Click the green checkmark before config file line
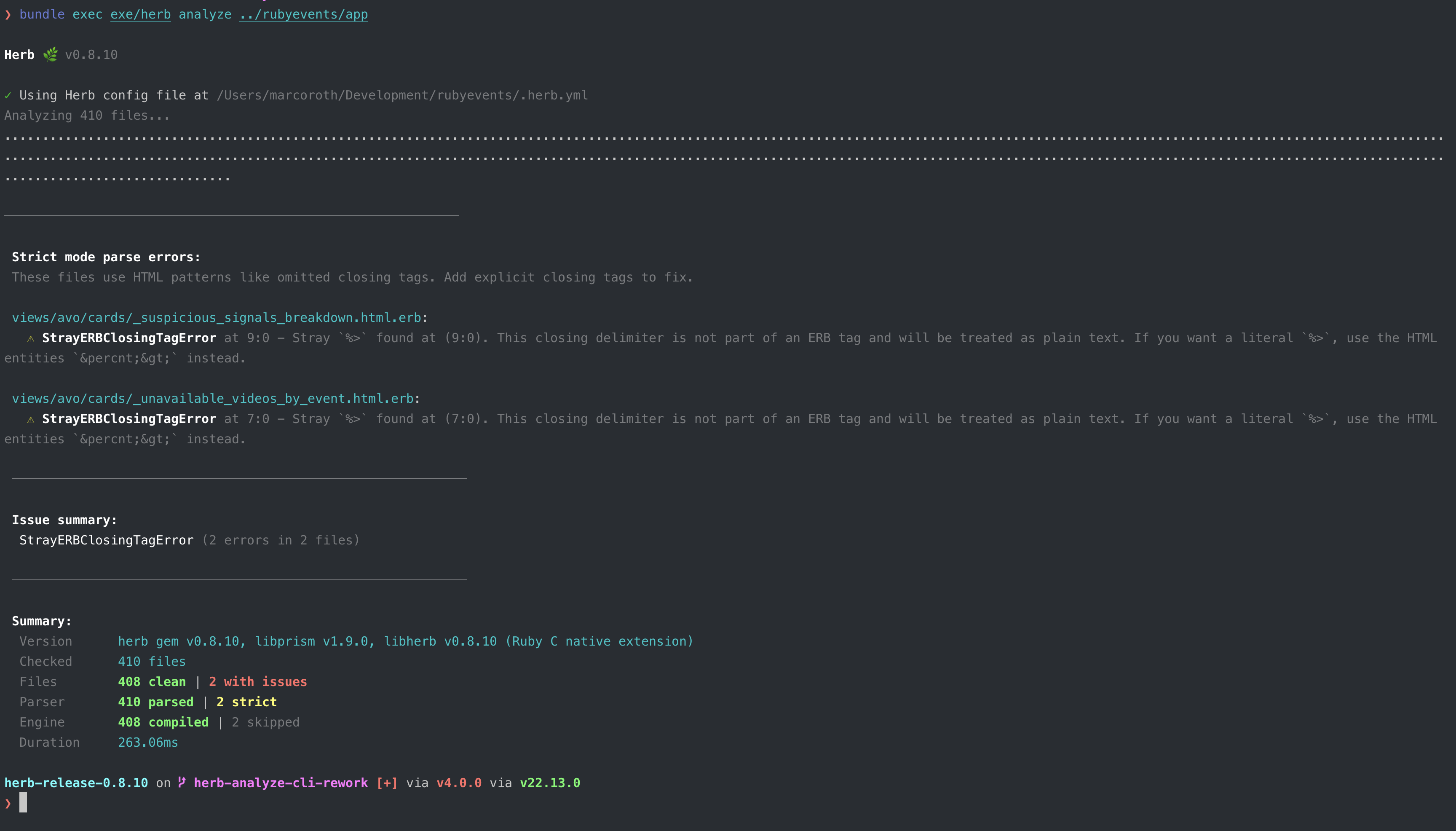This screenshot has height=831, width=1456. tap(8, 95)
